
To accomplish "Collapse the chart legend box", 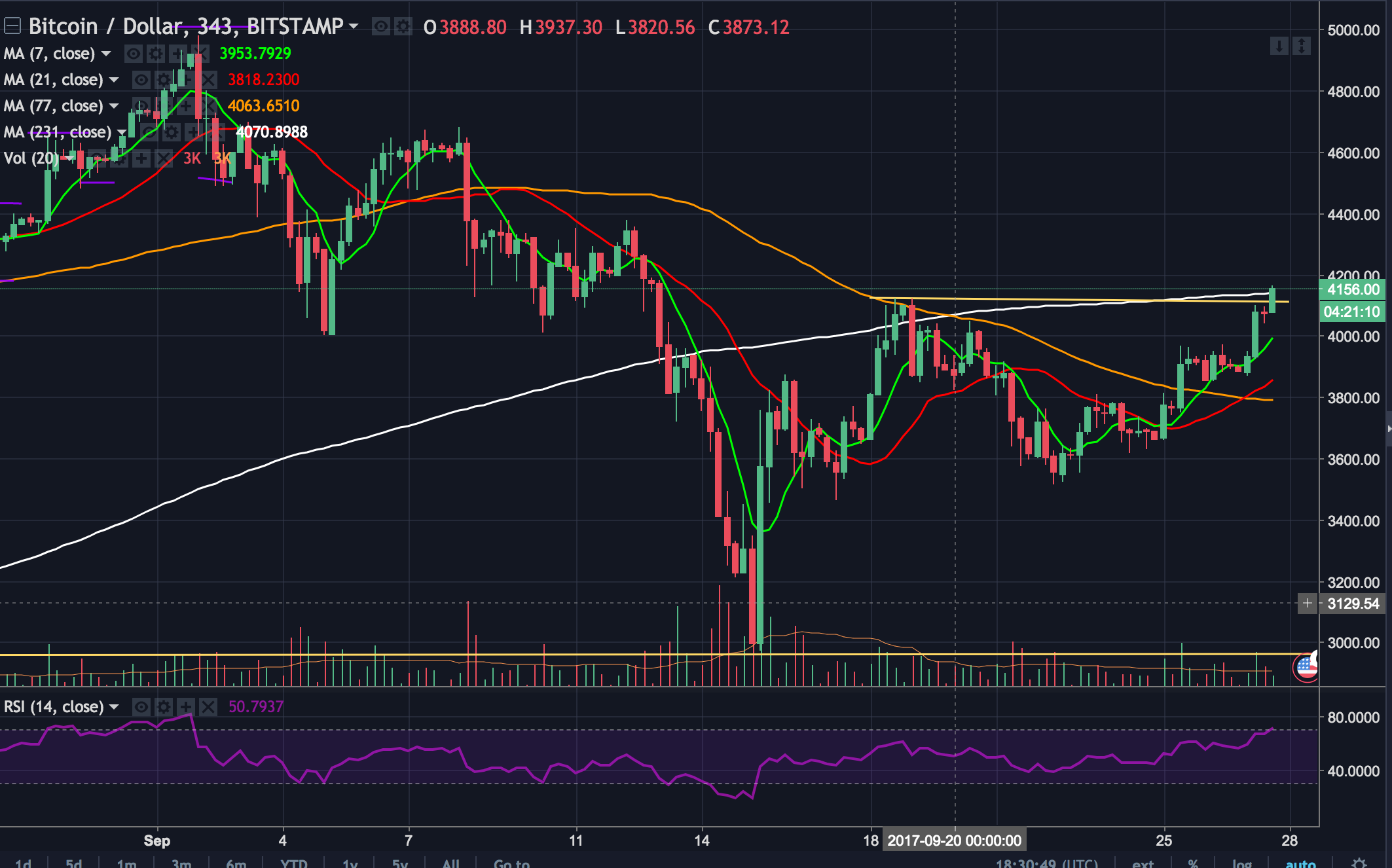I will click(x=12, y=26).
